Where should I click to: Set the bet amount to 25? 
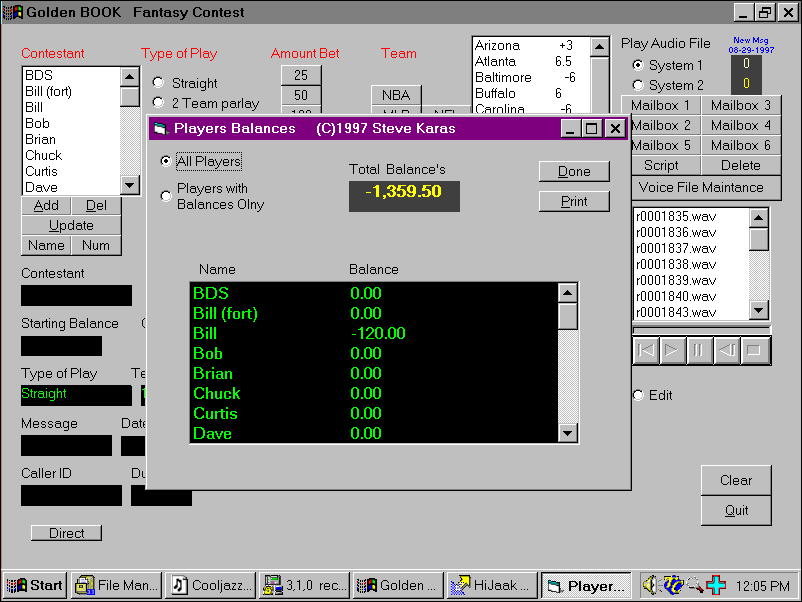(301, 75)
